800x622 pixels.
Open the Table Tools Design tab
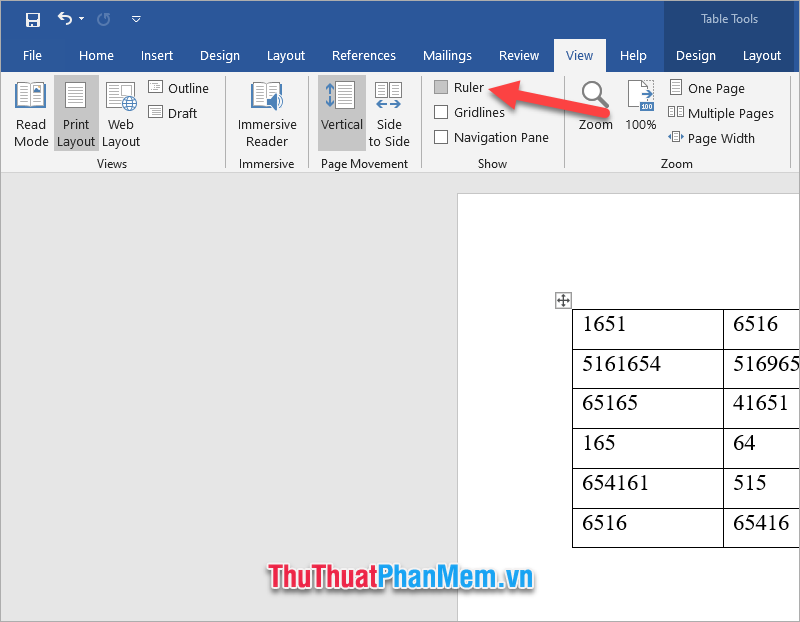pyautogui.click(x=695, y=55)
